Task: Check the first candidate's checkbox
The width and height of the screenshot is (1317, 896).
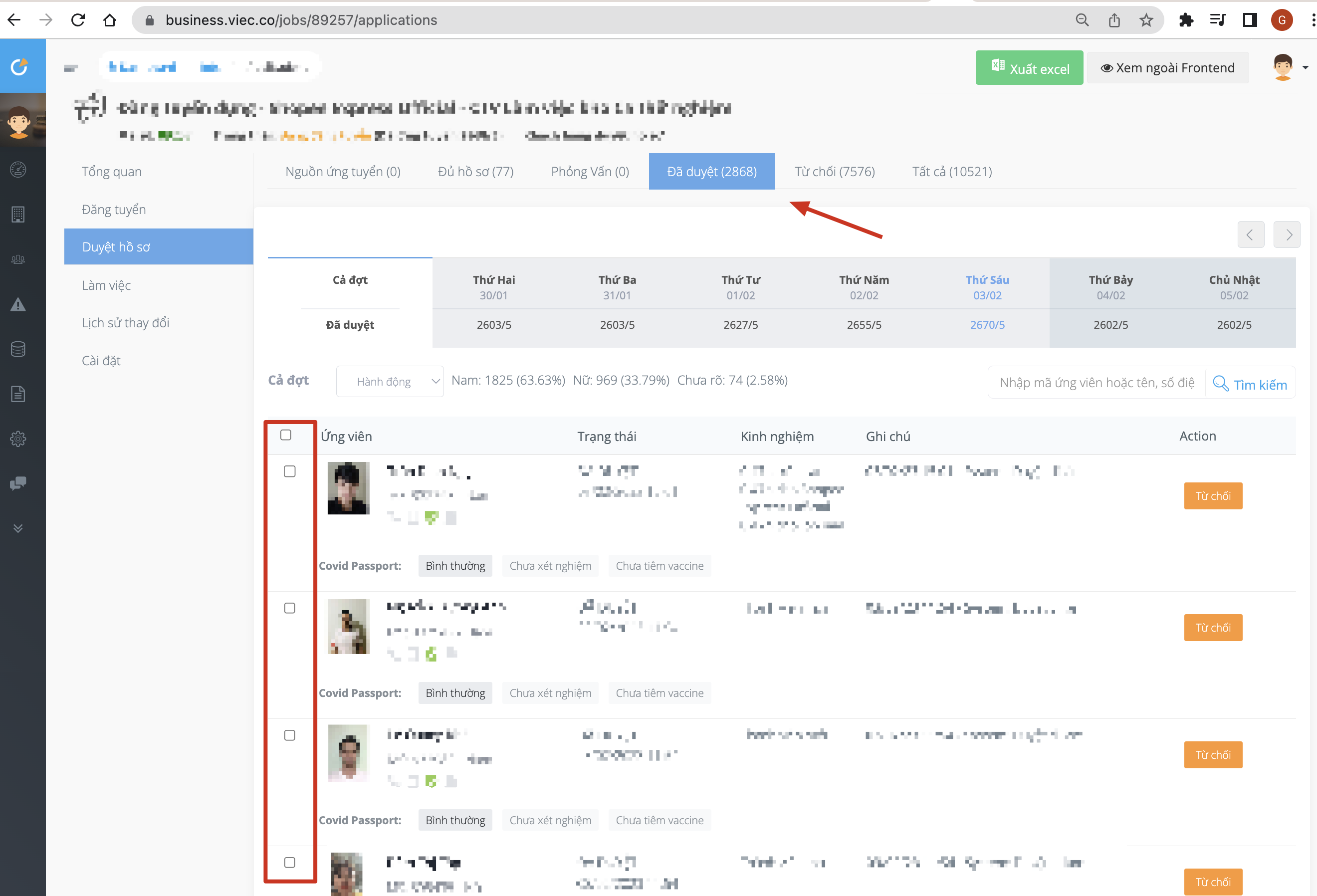Action: coord(289,471)
